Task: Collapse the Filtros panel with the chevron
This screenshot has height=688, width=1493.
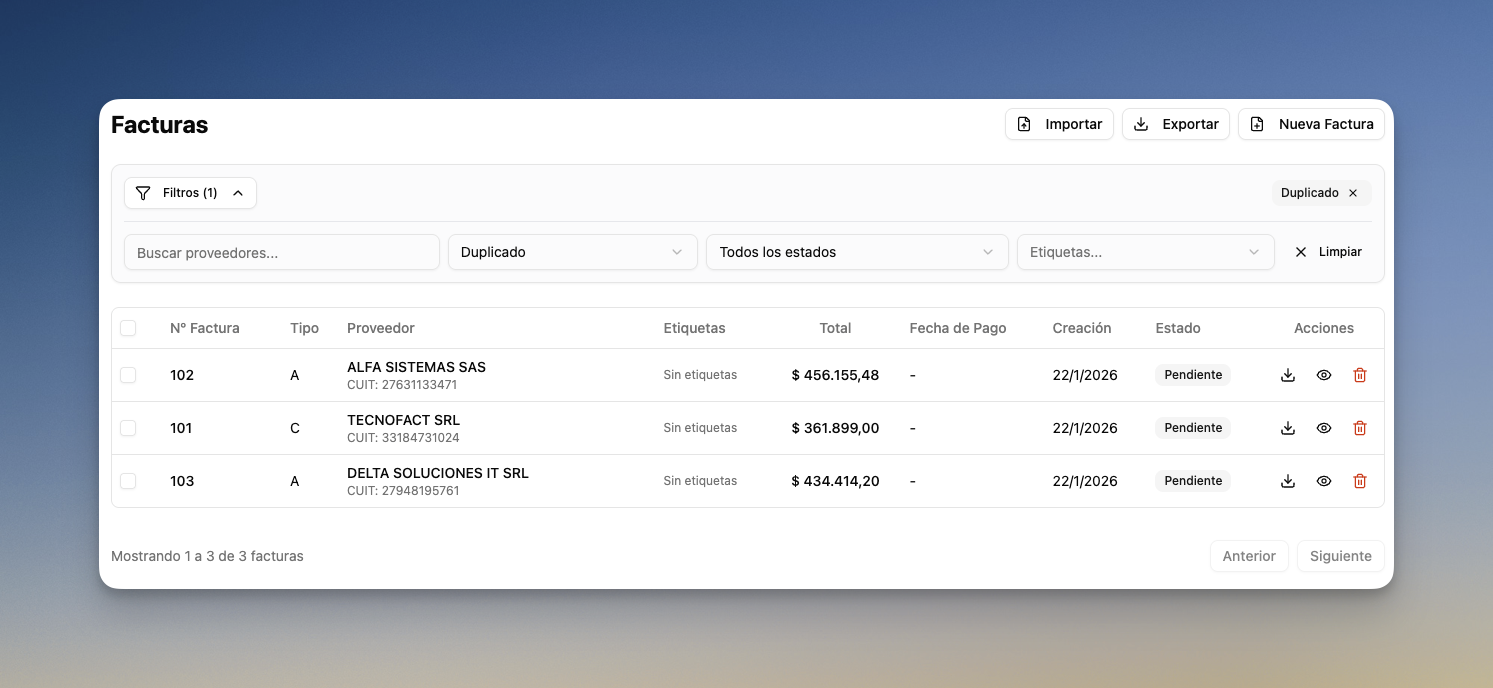Action: pyautogui.click(x=238, y=193)
